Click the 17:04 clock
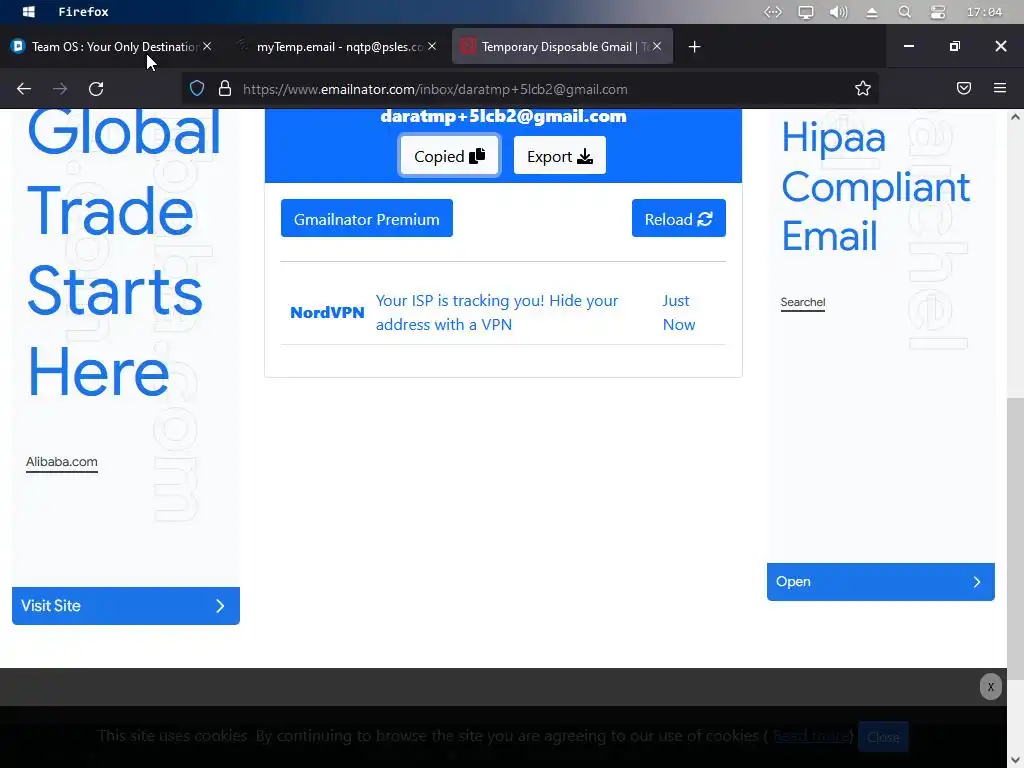The width and height of the screenshot is (1024, 768). (x=984, y=12)
